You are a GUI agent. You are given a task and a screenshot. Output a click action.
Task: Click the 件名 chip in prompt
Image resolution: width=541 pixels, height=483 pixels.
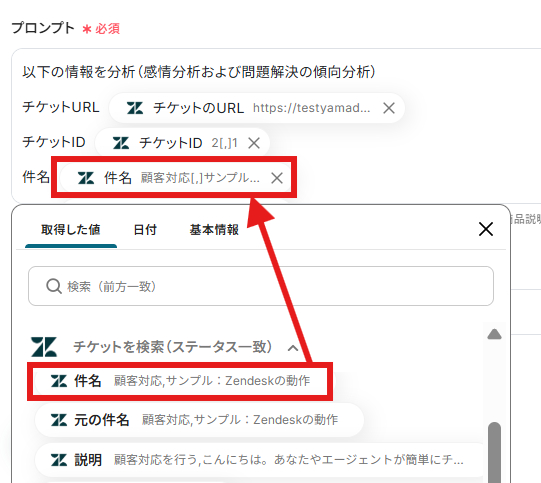coord(174,178)
